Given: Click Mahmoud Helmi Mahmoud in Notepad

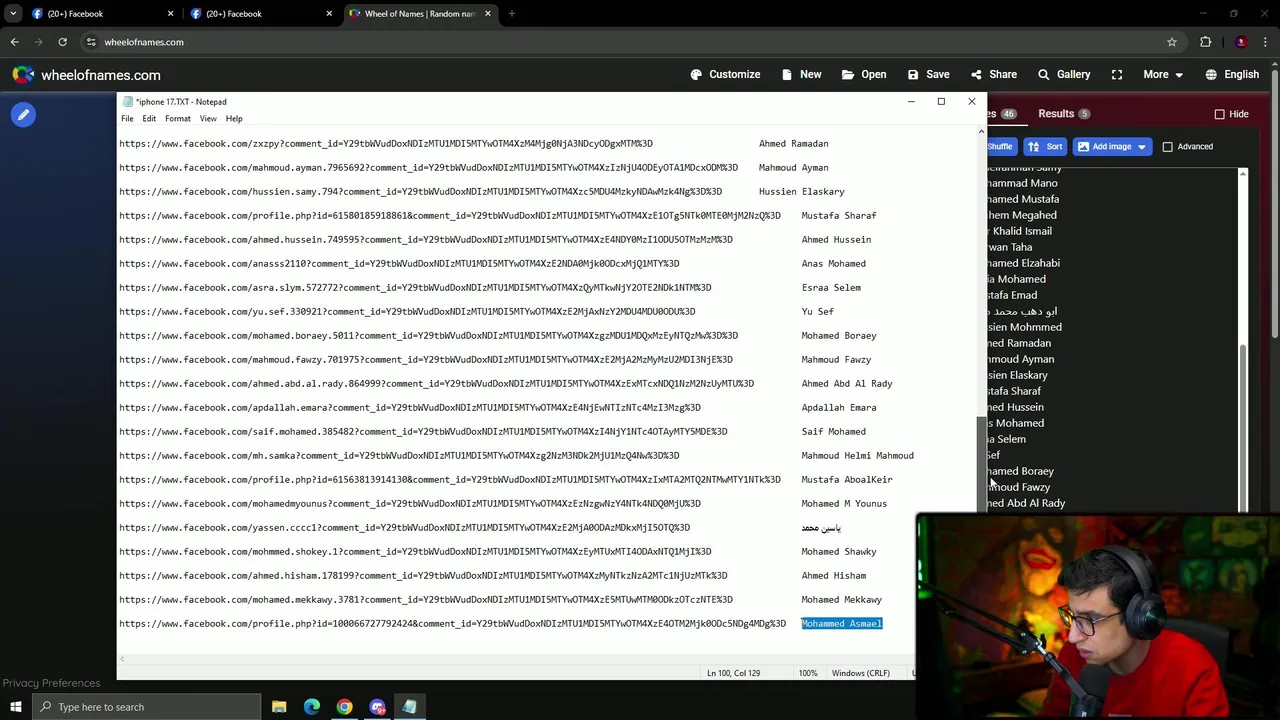Looking at the screenshot, I should point(857,456).
